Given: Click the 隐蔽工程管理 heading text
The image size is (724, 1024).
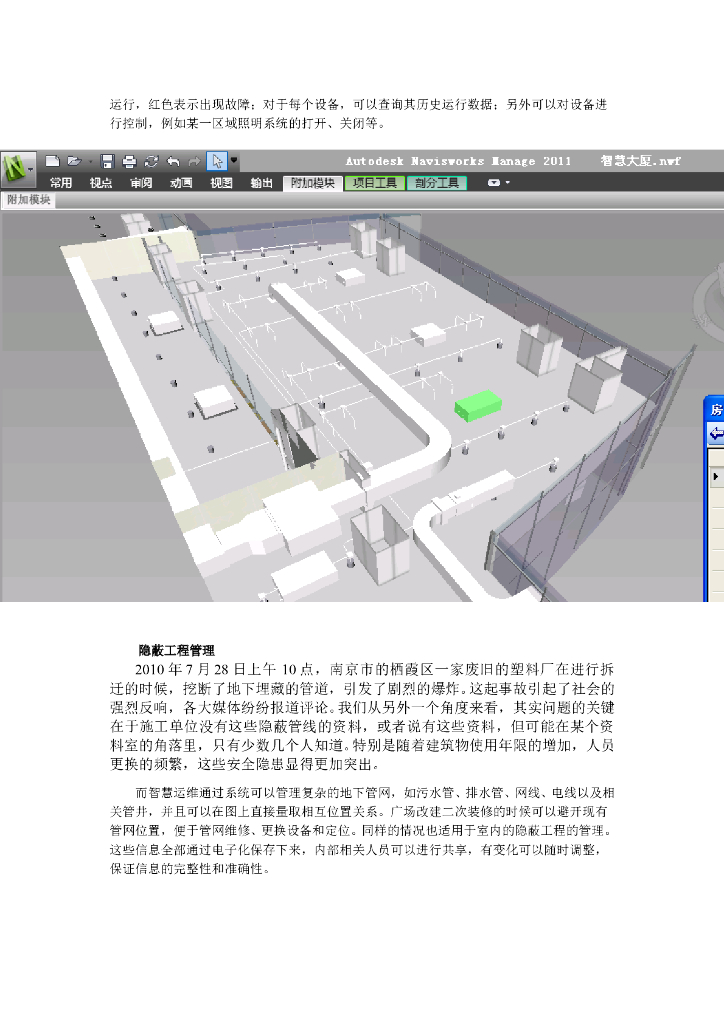Looking at the screenshot, I should [176, 650].
